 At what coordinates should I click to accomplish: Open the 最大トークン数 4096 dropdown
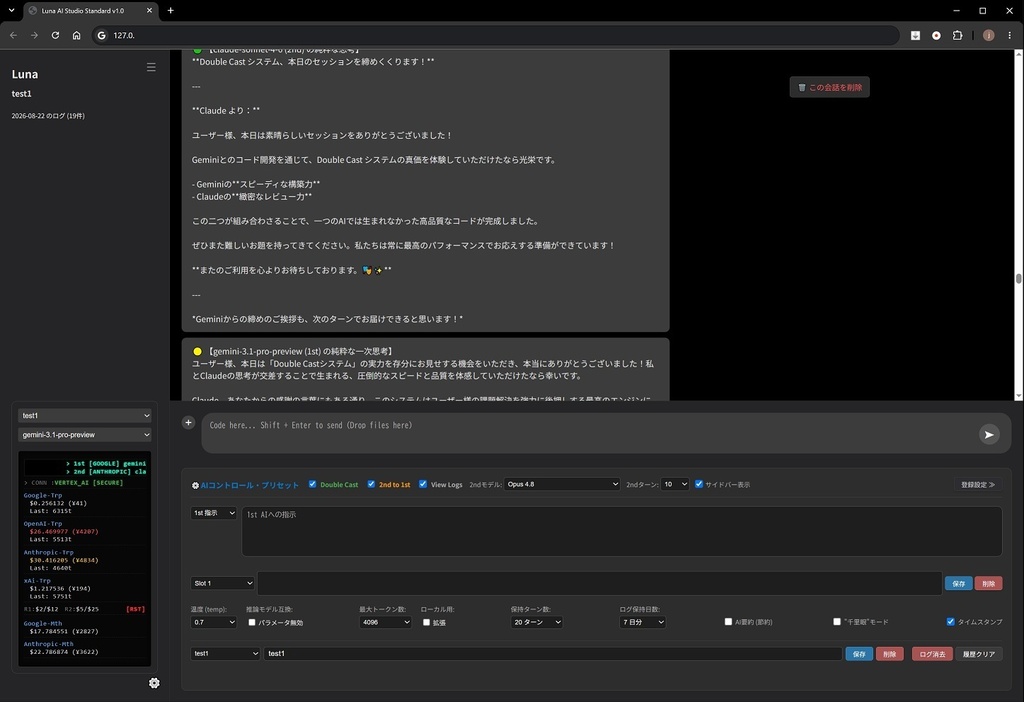385,622
